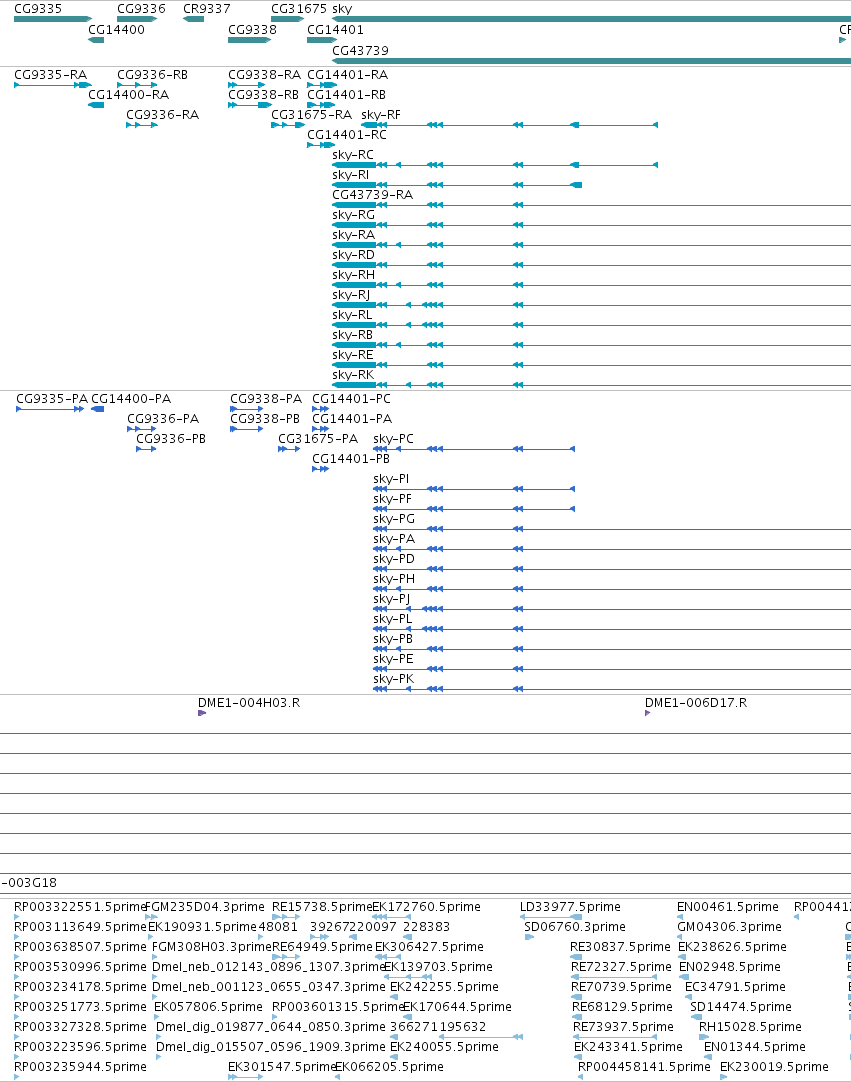The height and width of the screenshot is (1082, 851).
Task: Select the CG9335 gene label in the gene track
Action: (x=38, y=9)
